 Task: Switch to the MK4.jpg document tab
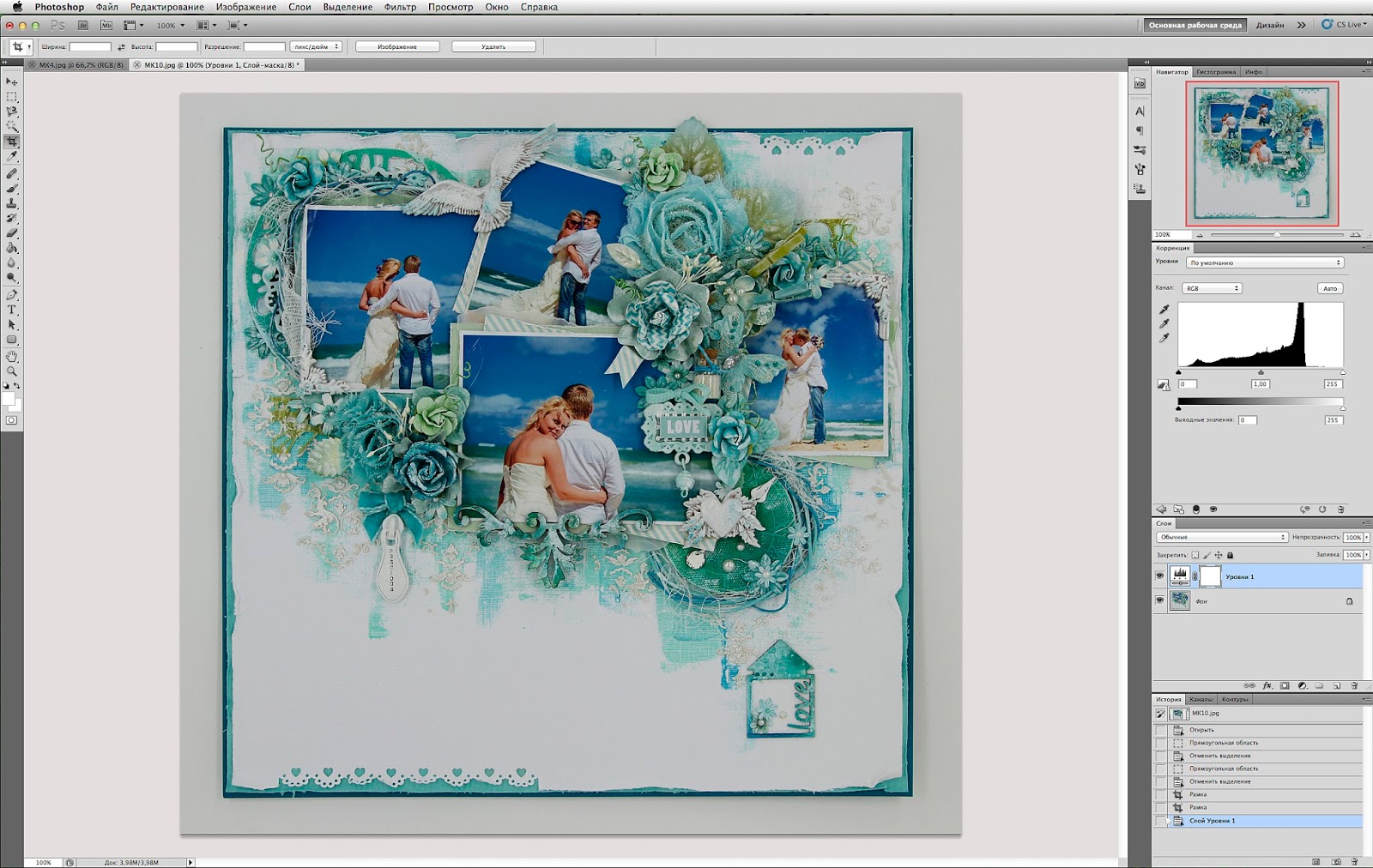[76, 65]
